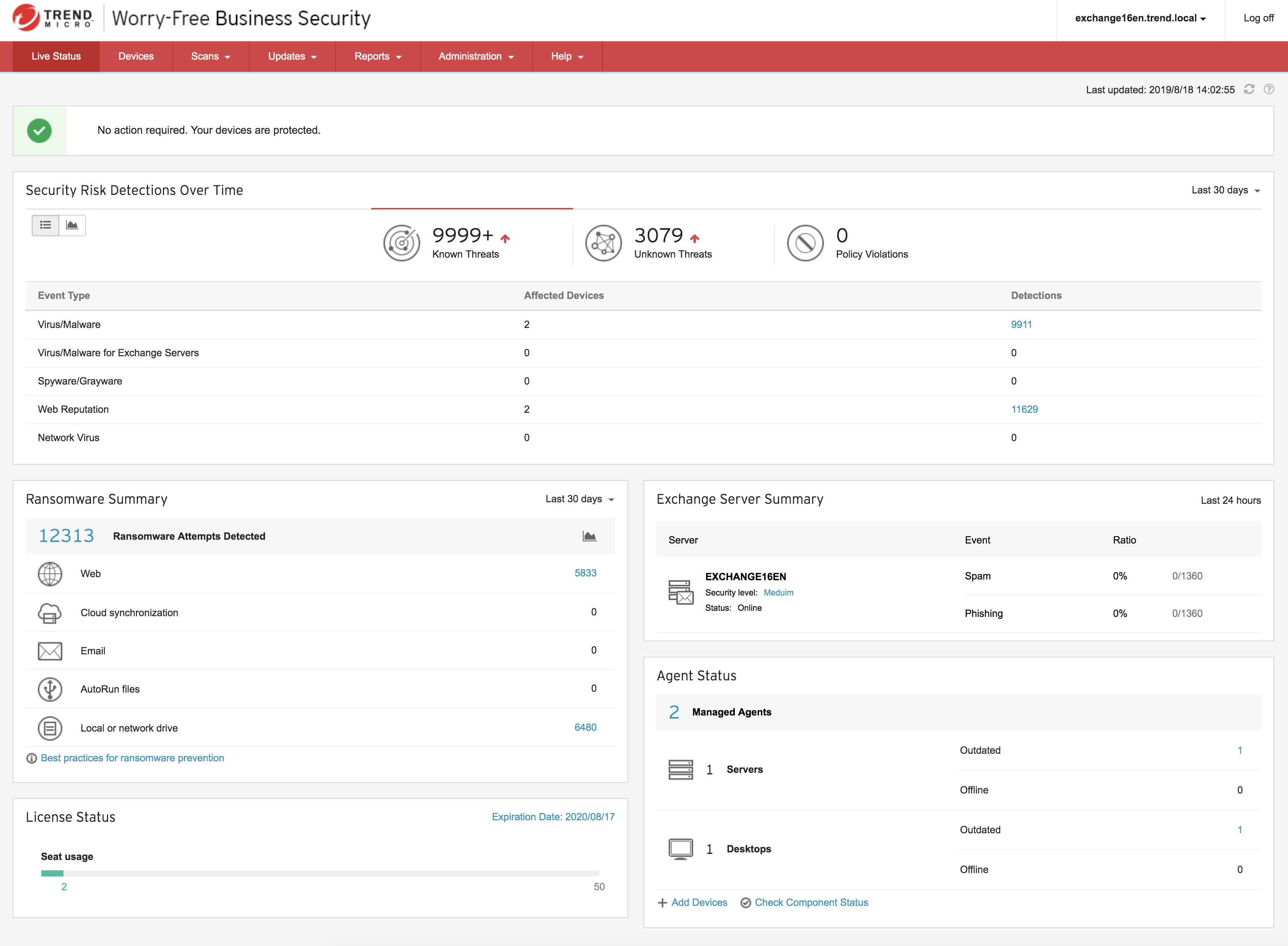Viewport: 1288px width, 946px height.
Task: Open Virus/Malware detections count 9911
Action: point(1021,325)
